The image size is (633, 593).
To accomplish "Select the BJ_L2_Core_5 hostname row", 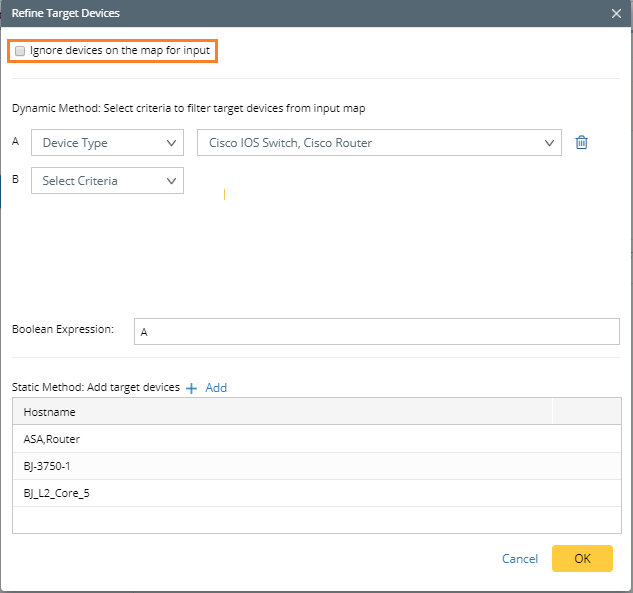I will coord(316,493).
